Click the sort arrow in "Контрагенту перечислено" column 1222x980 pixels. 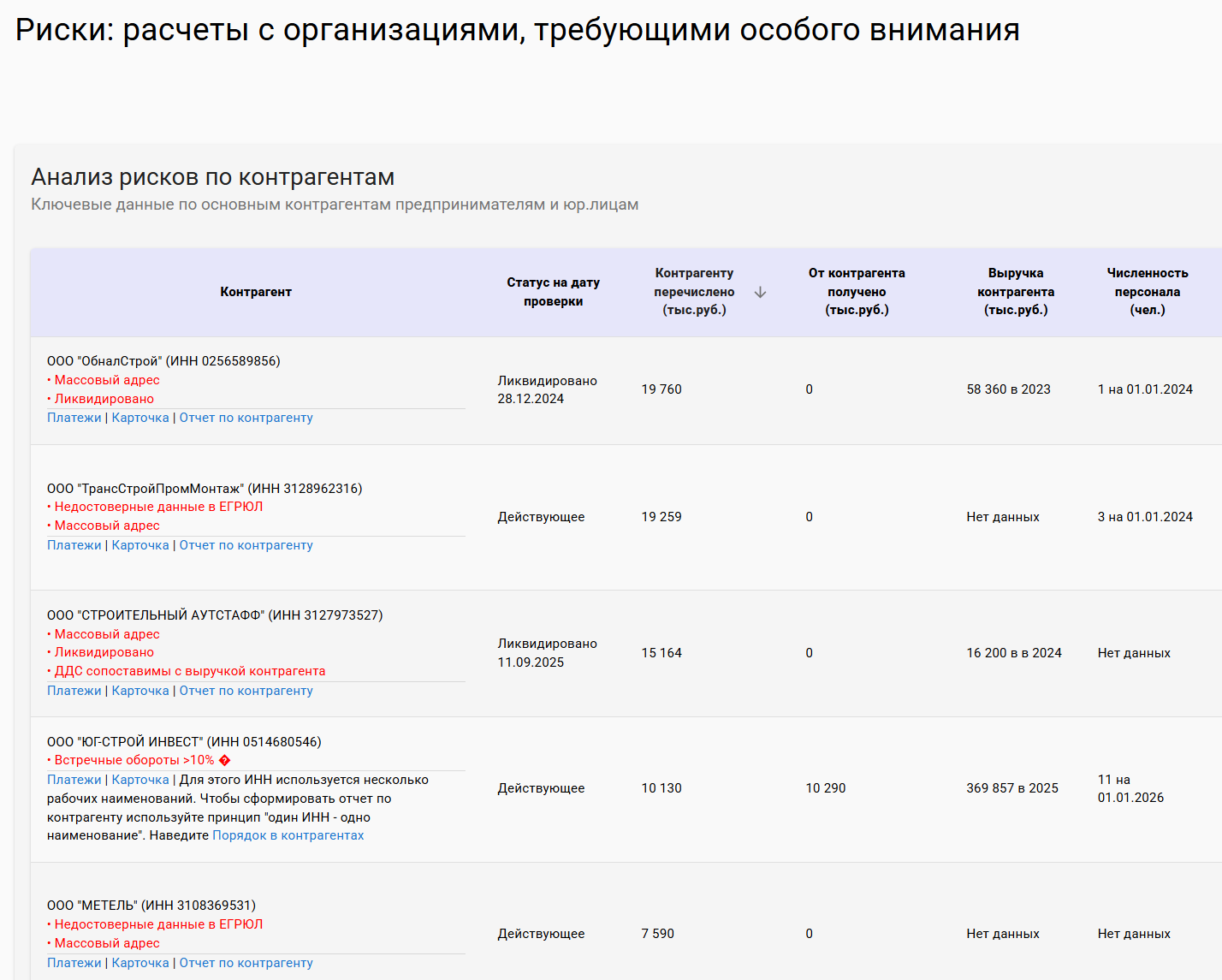point(760,291)
